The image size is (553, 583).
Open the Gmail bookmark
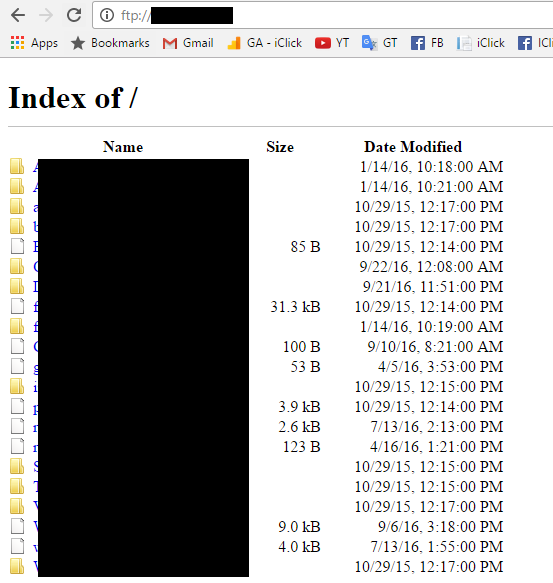coord(188,43)
